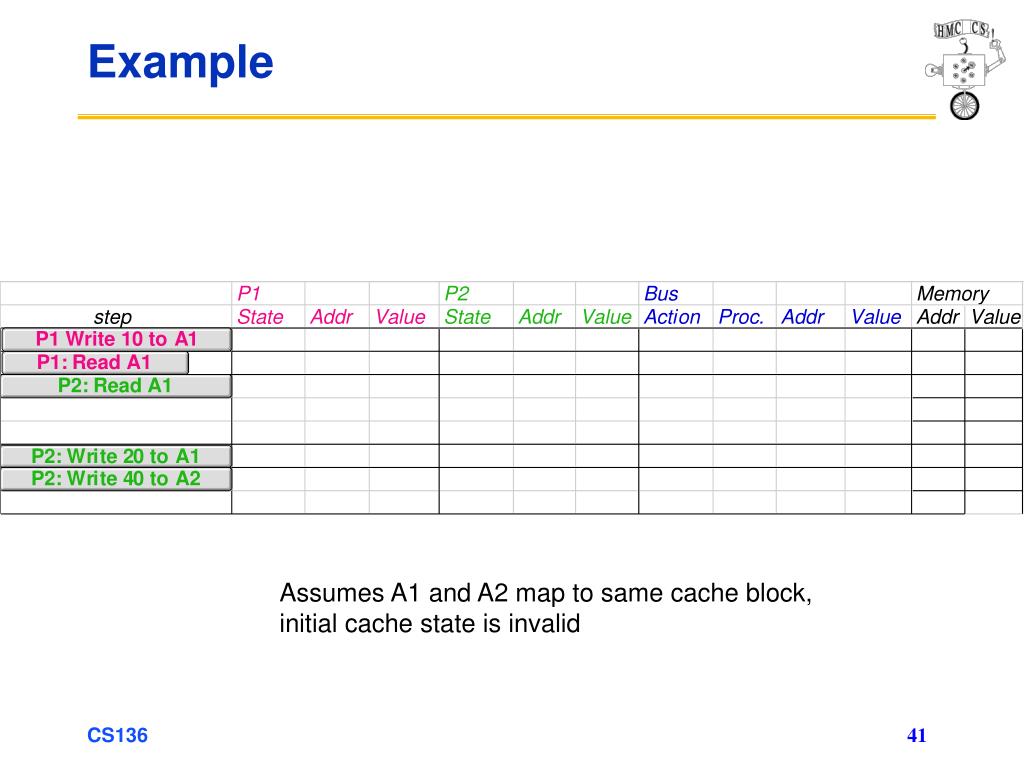Click the 'step' column header

(113, 317)
